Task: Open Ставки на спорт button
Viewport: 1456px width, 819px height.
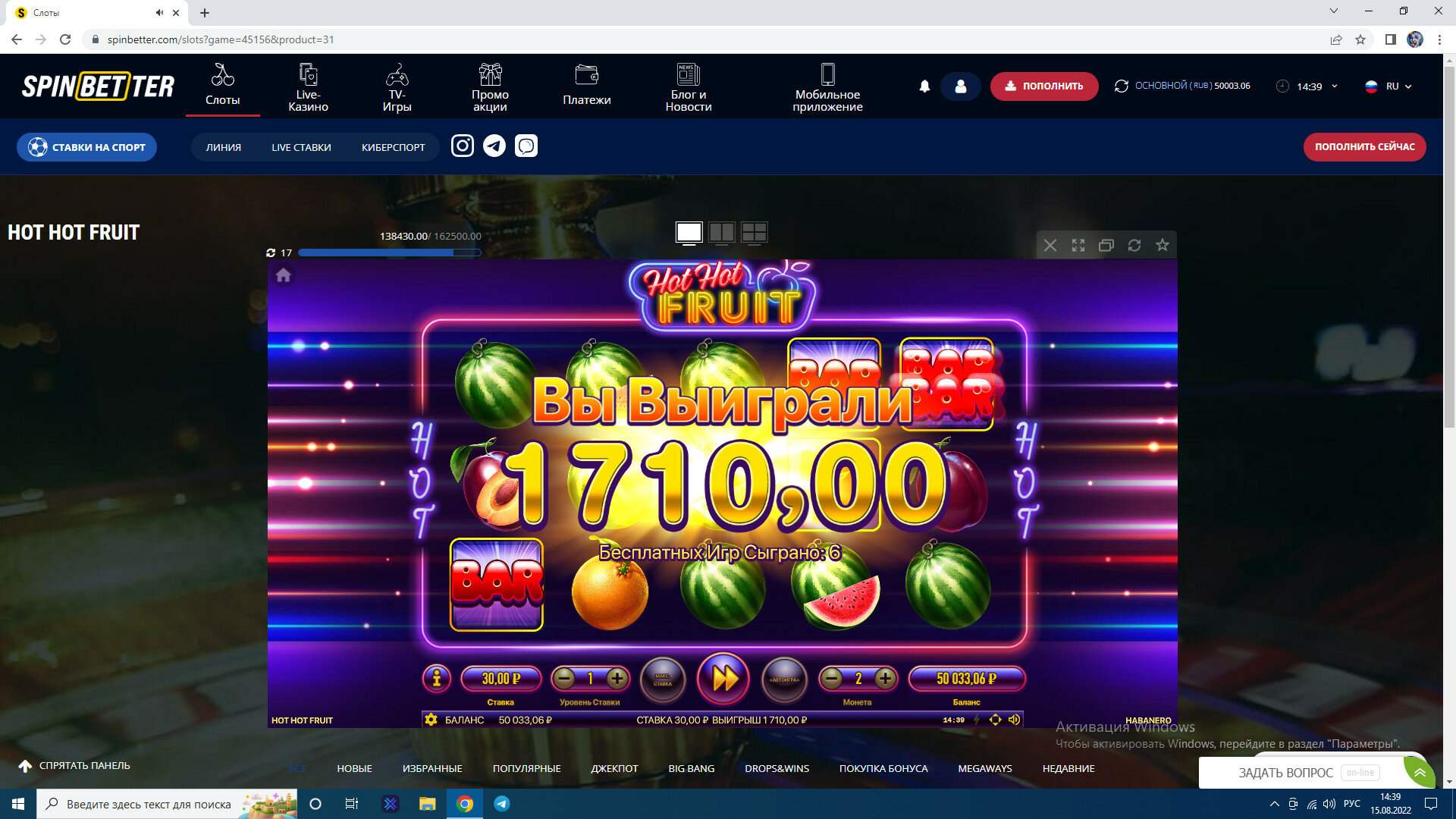Action: tap(86, 147)
